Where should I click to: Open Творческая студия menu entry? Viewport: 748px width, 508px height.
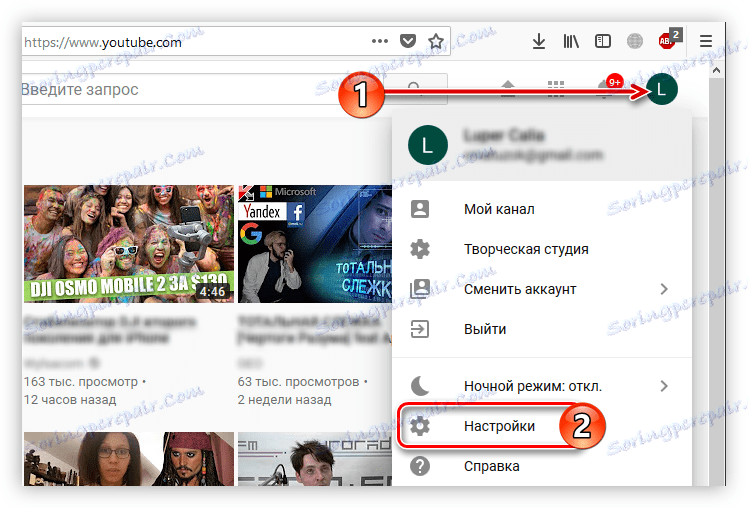[542, 249]
